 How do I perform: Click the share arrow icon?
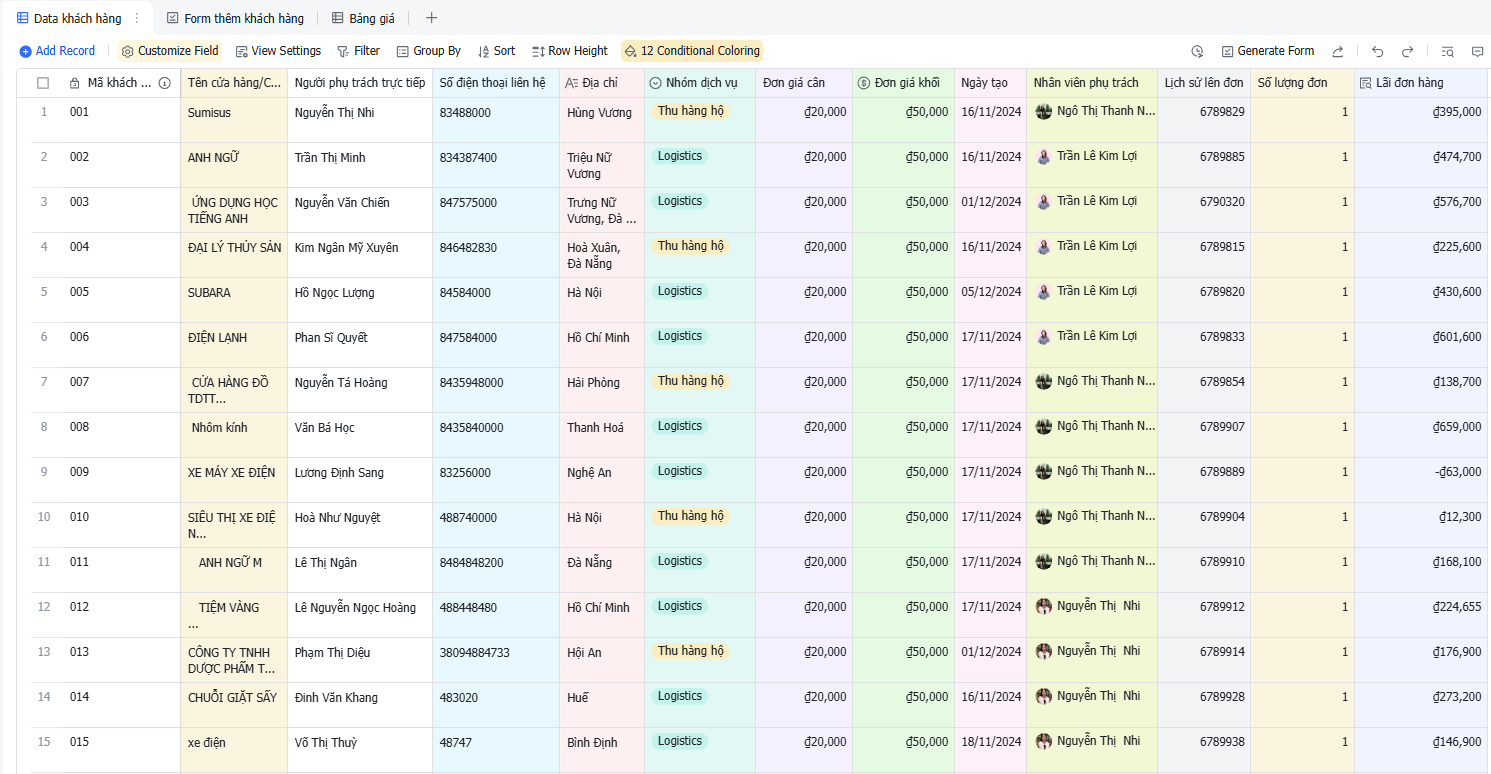[1338, 51]
